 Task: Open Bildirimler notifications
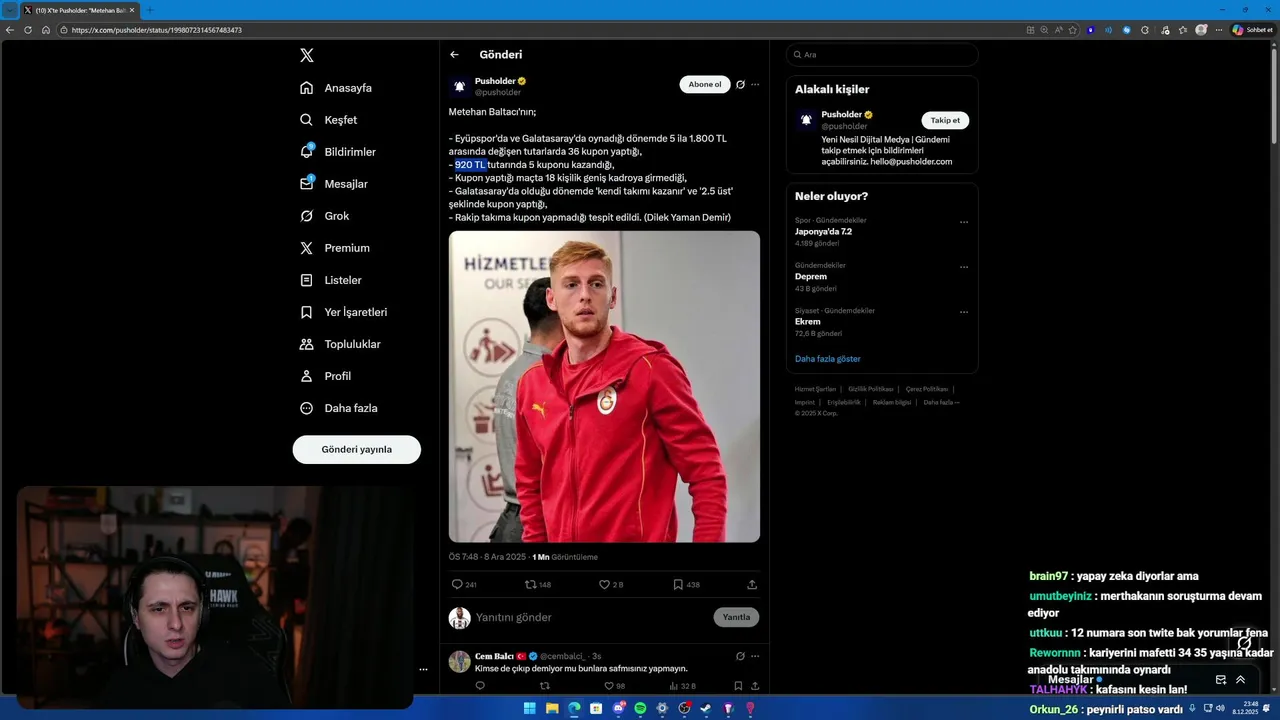coord(338,152)
